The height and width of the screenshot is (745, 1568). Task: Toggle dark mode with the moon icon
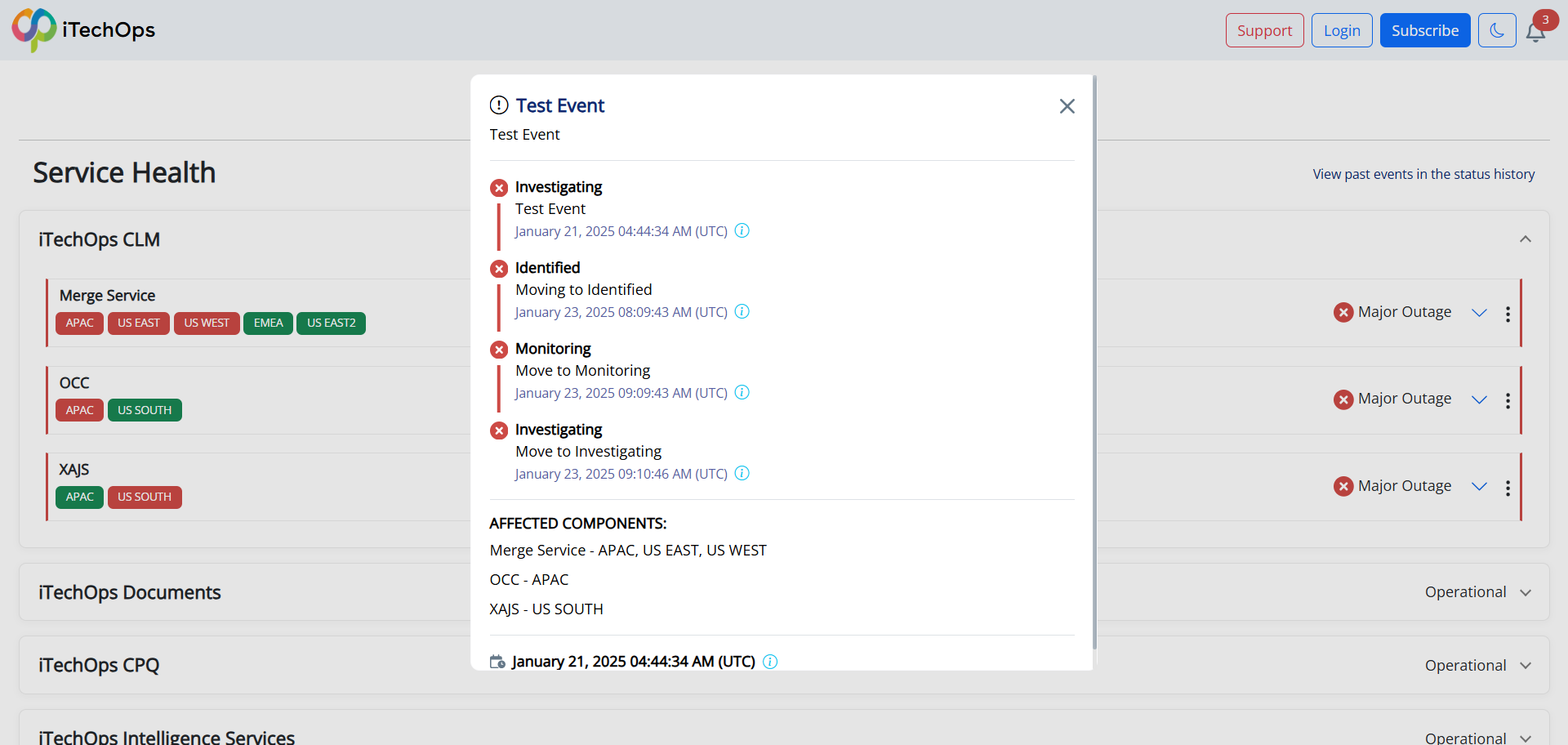[x=1497, y=30]
